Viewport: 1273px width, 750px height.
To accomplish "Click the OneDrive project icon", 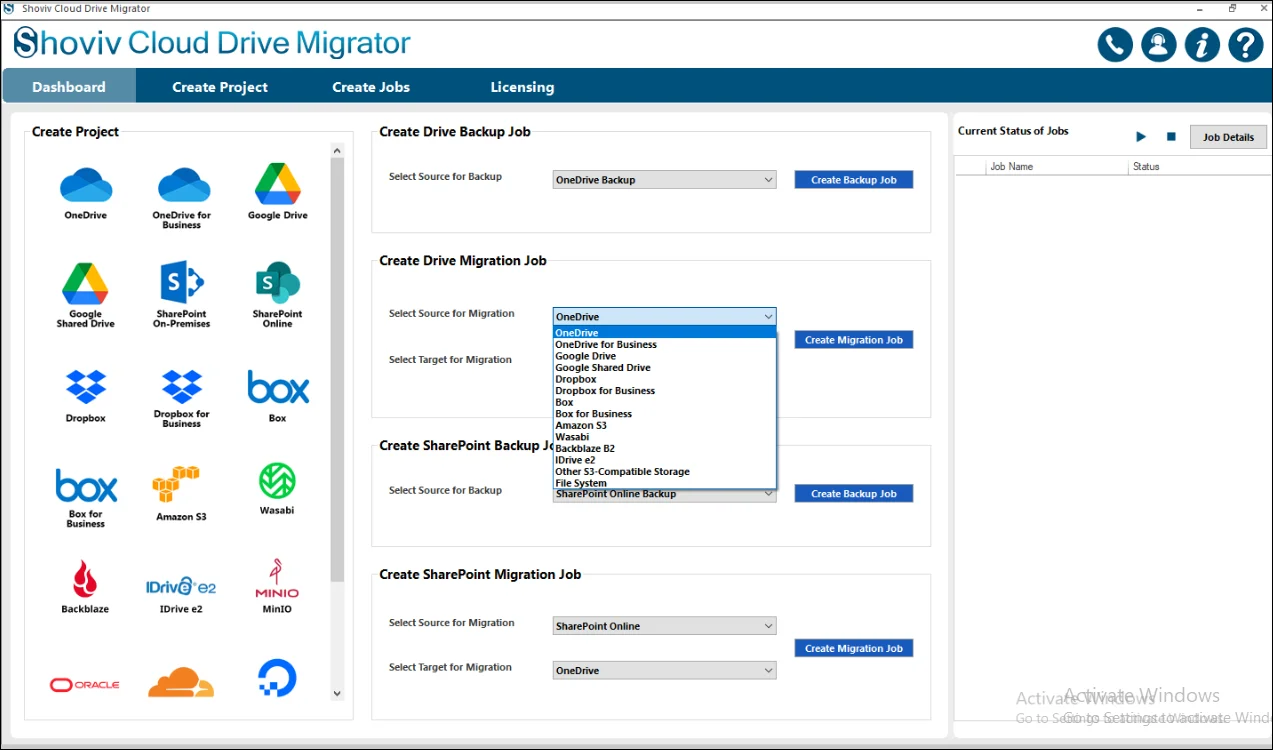I will pos(86,185).
